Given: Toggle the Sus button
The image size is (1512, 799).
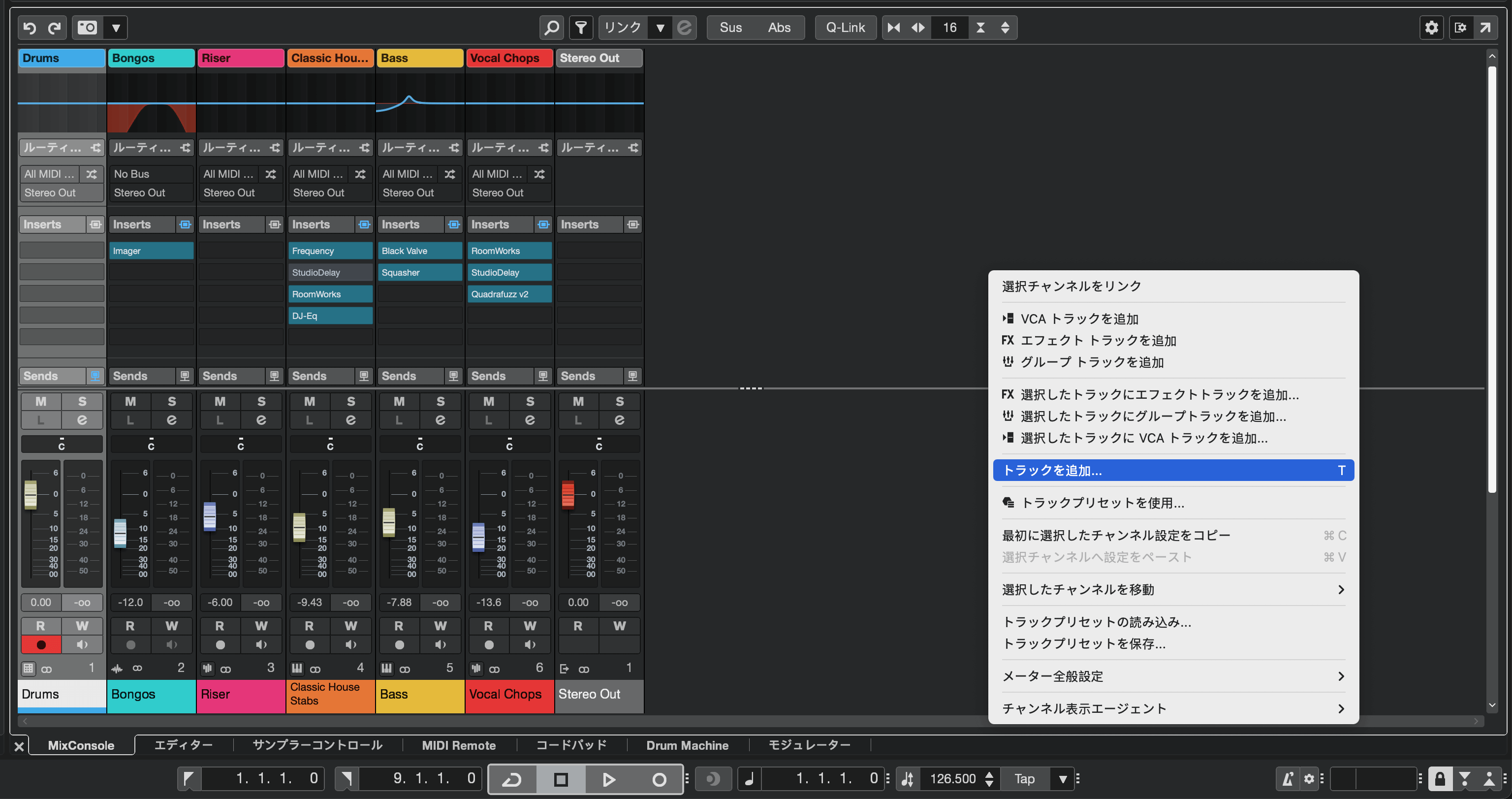Looking at the screenshot, I should point(730,28).
